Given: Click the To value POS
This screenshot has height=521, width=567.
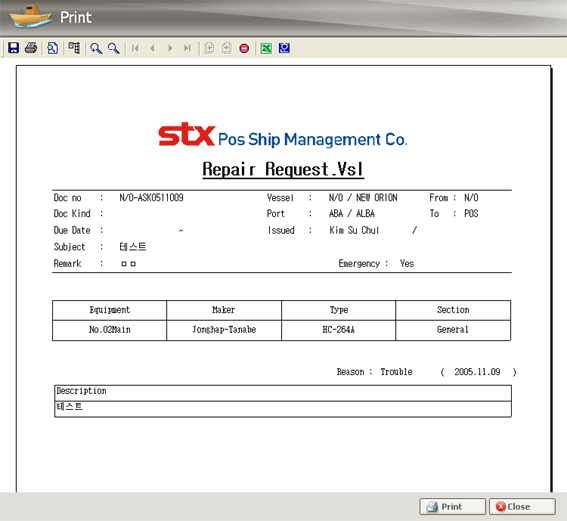Looking at the screenshot, I should (471, 213).
